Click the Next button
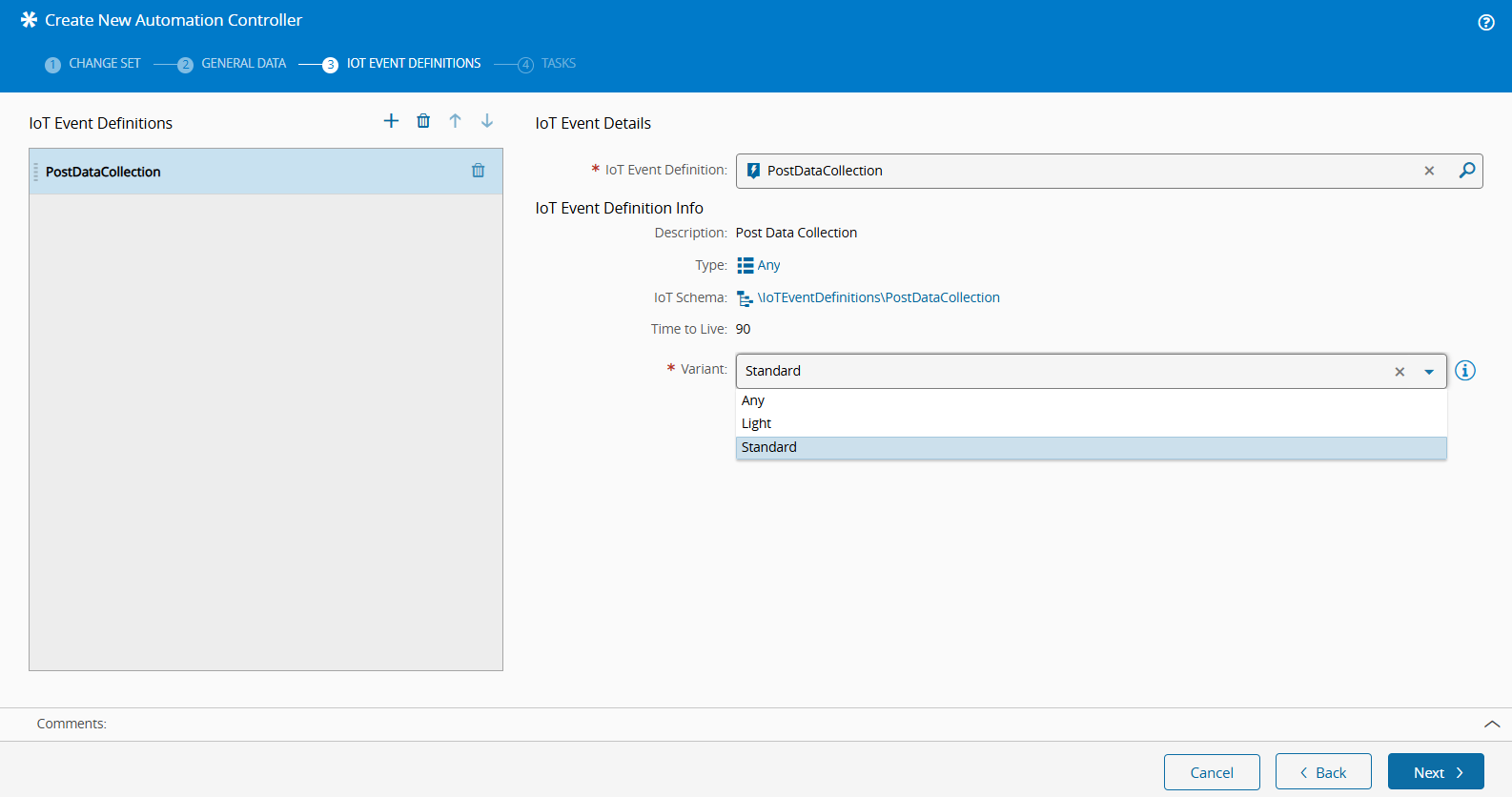This screenshot has height=797, width=1512. coord(1436,772)
